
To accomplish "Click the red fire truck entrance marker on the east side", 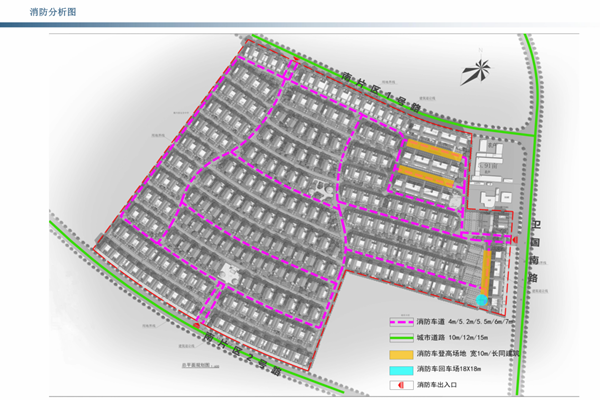I will pyautogui.click(x=514, y=240).
